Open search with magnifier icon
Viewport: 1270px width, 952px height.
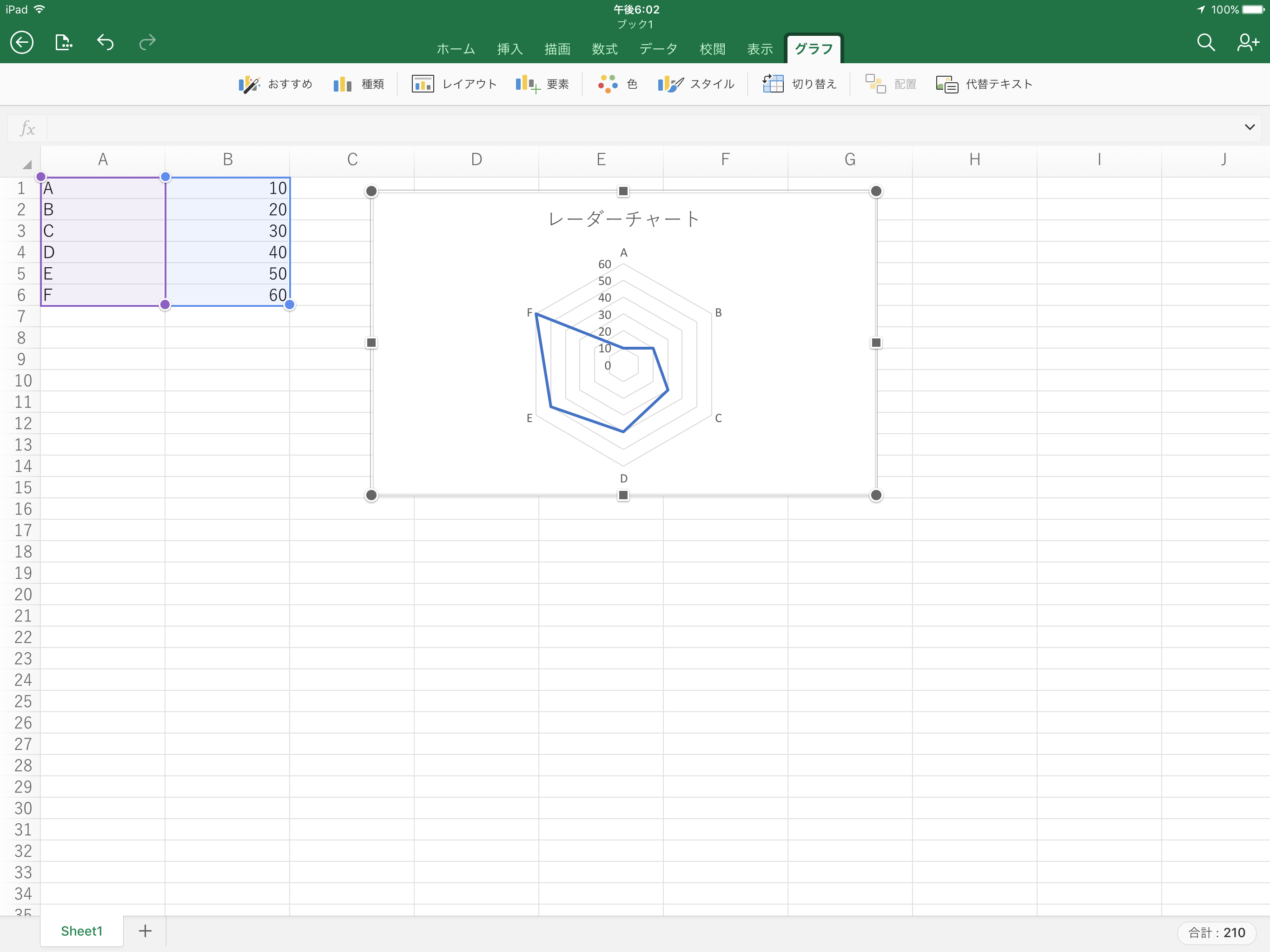(1205, 42)
